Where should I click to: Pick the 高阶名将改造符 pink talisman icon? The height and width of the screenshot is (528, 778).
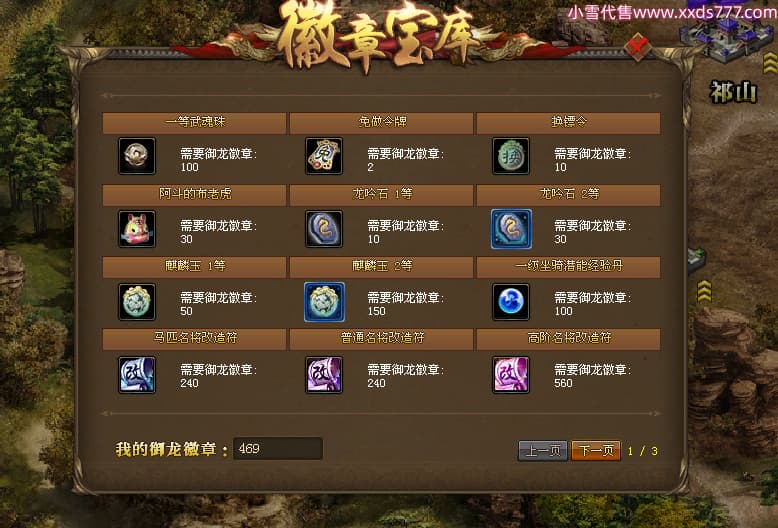tap(511, 375)
